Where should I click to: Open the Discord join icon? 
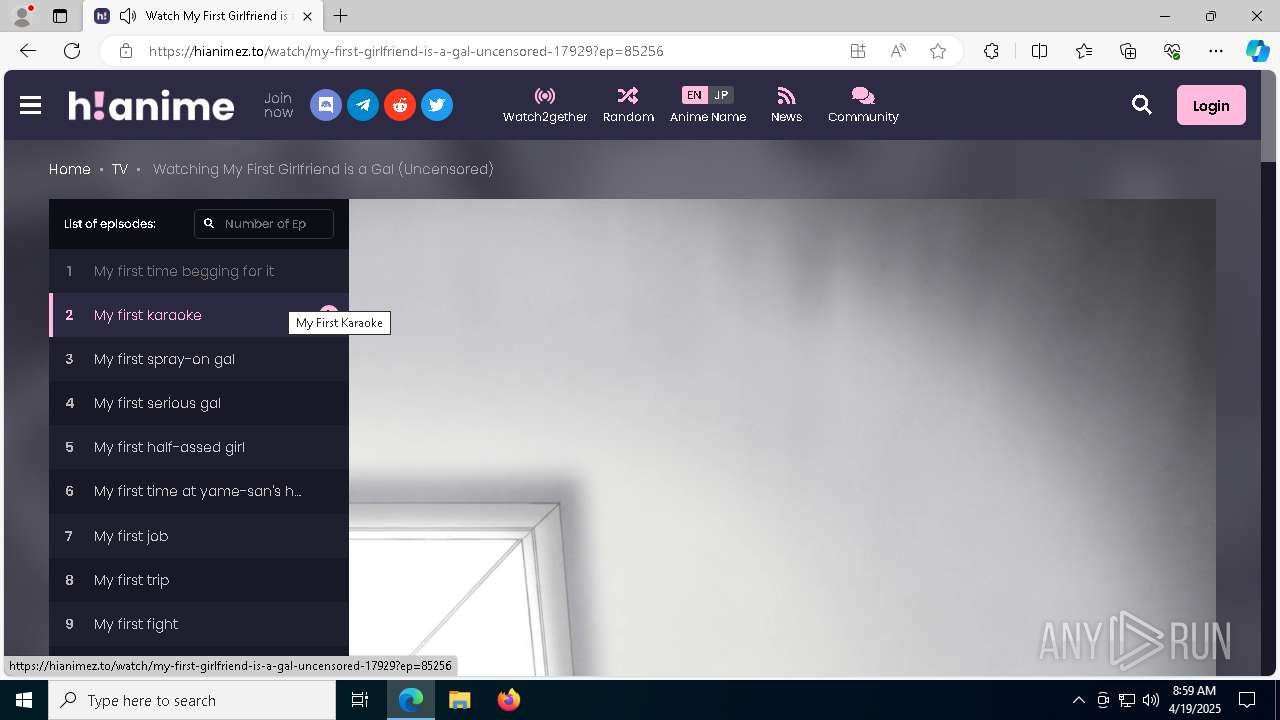[x=326, y=105]
